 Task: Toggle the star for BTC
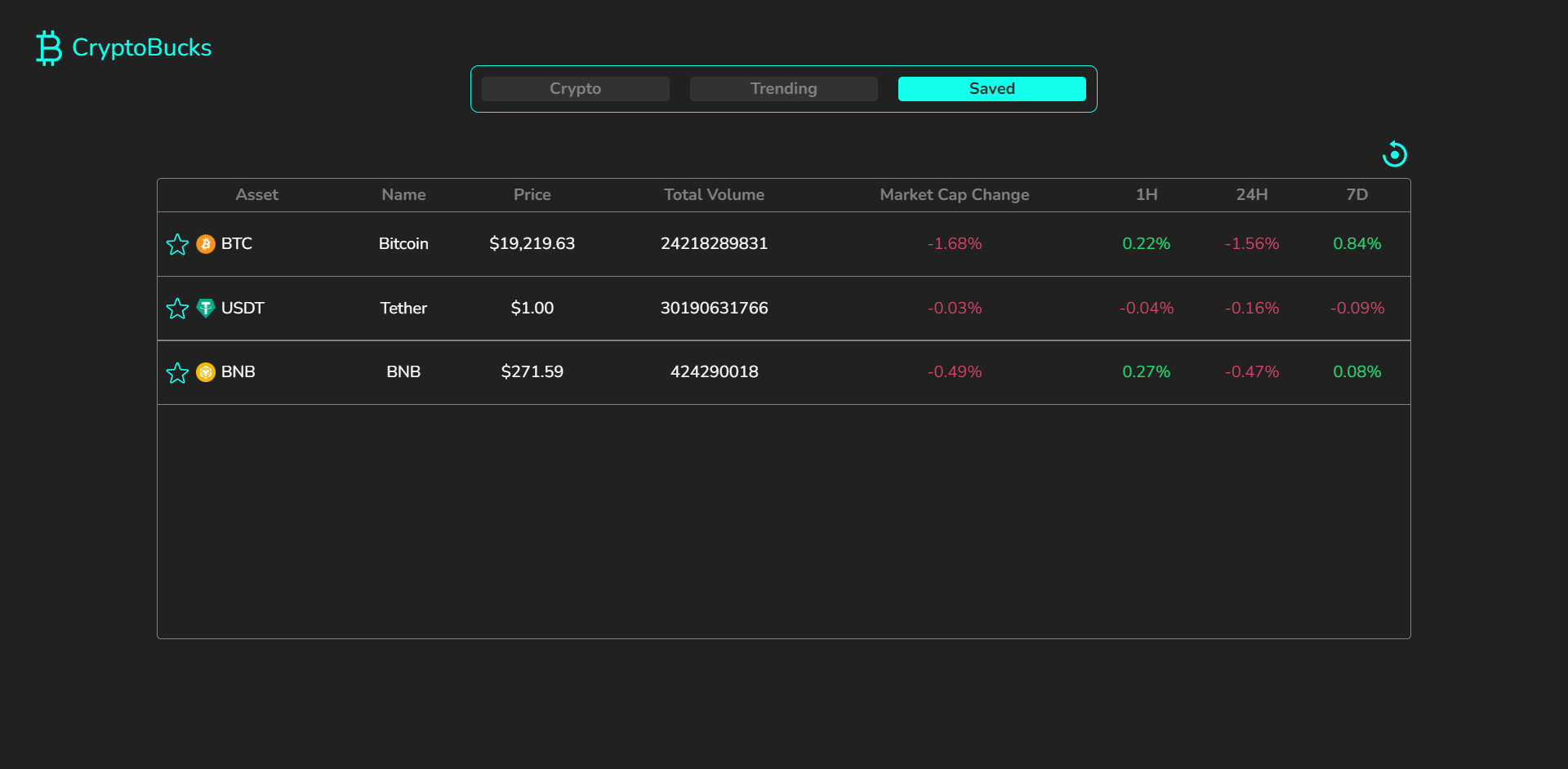click(177, 244)
